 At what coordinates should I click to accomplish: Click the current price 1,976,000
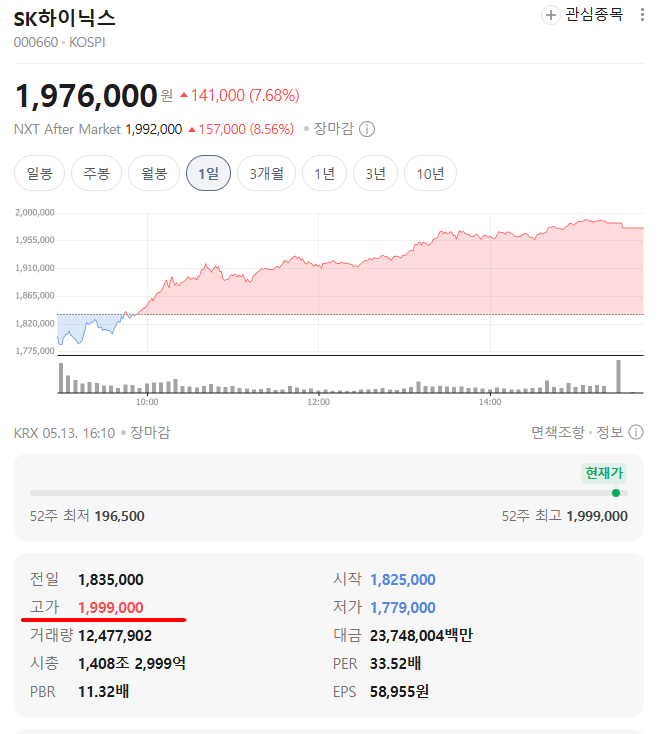86,95
